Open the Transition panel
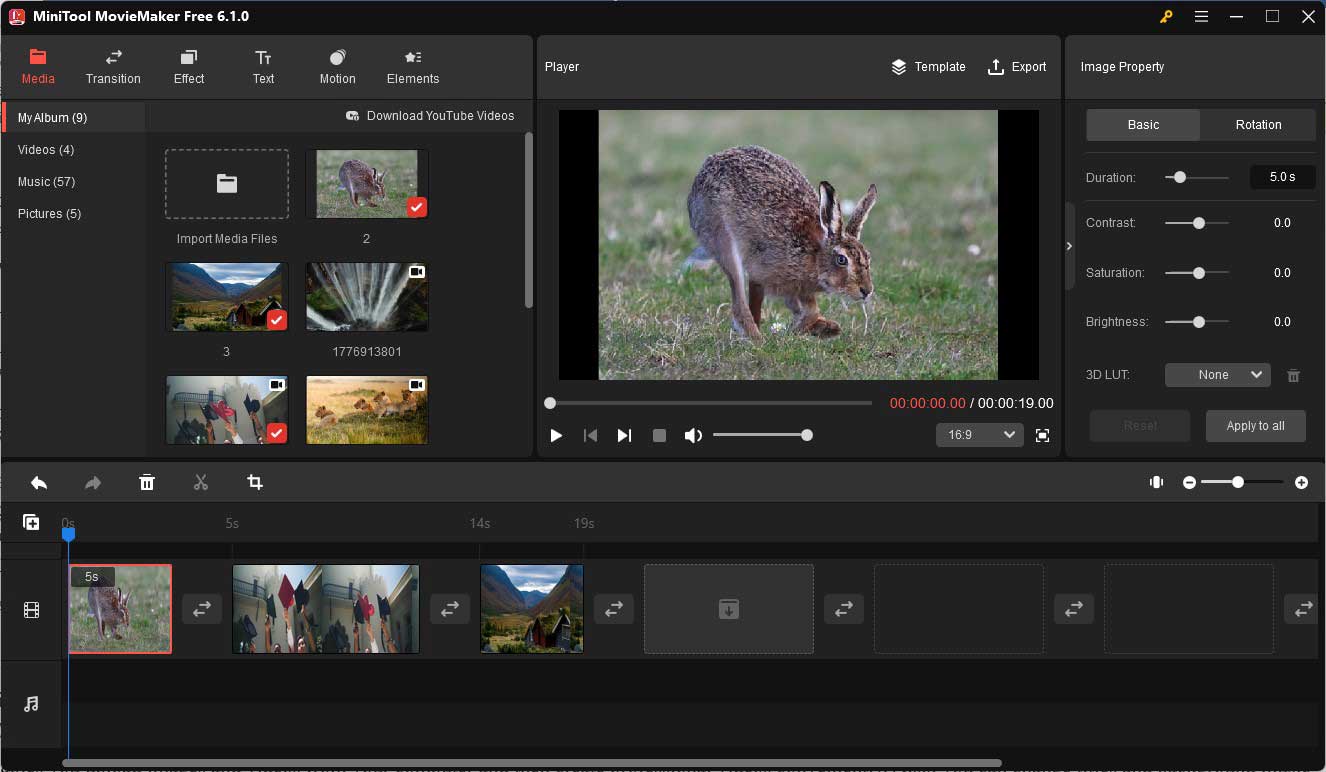This screenshot has height=772, width=1326. (113, 66)
